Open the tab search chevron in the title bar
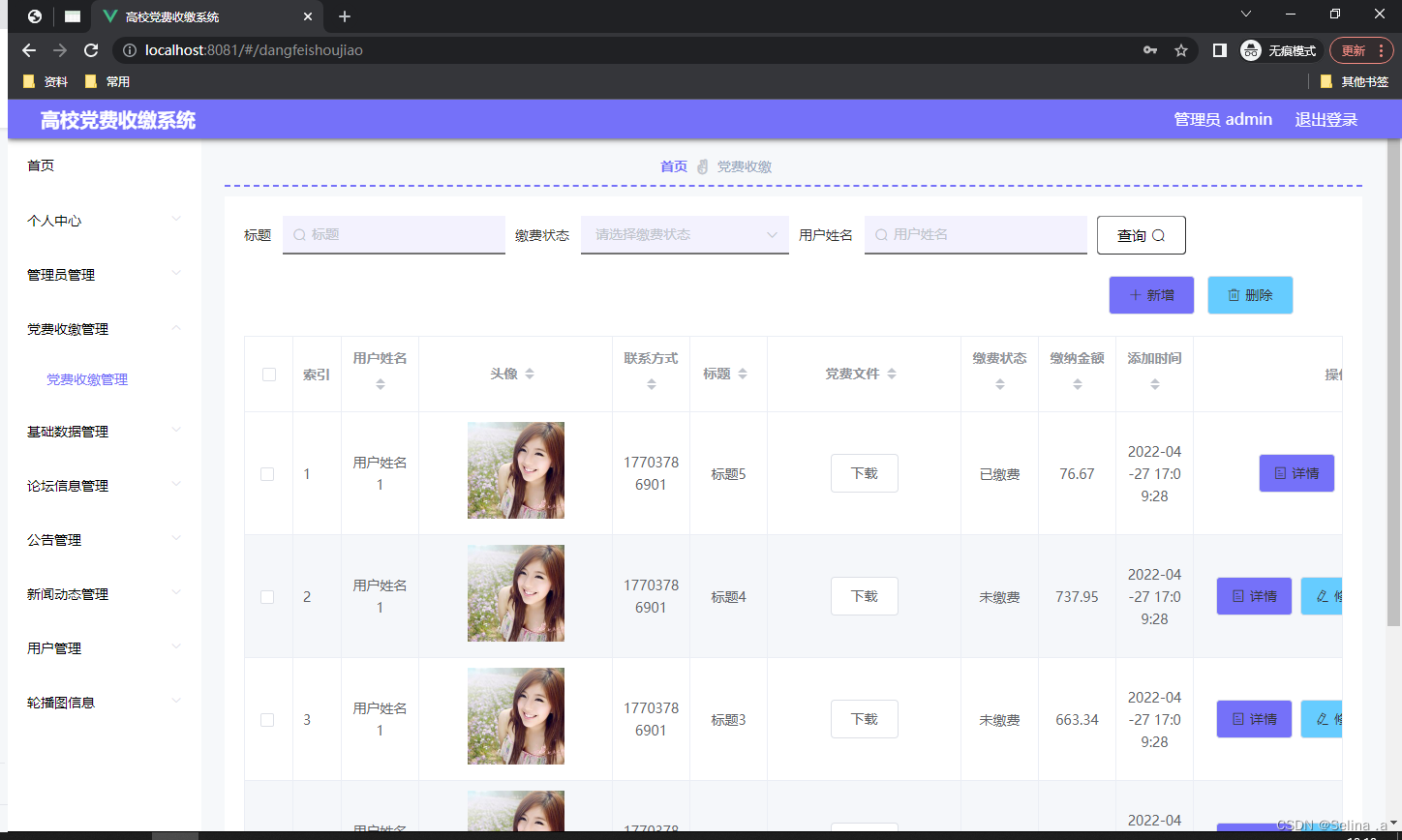Screen dimensions: 1402x840 pos(1246,14)
